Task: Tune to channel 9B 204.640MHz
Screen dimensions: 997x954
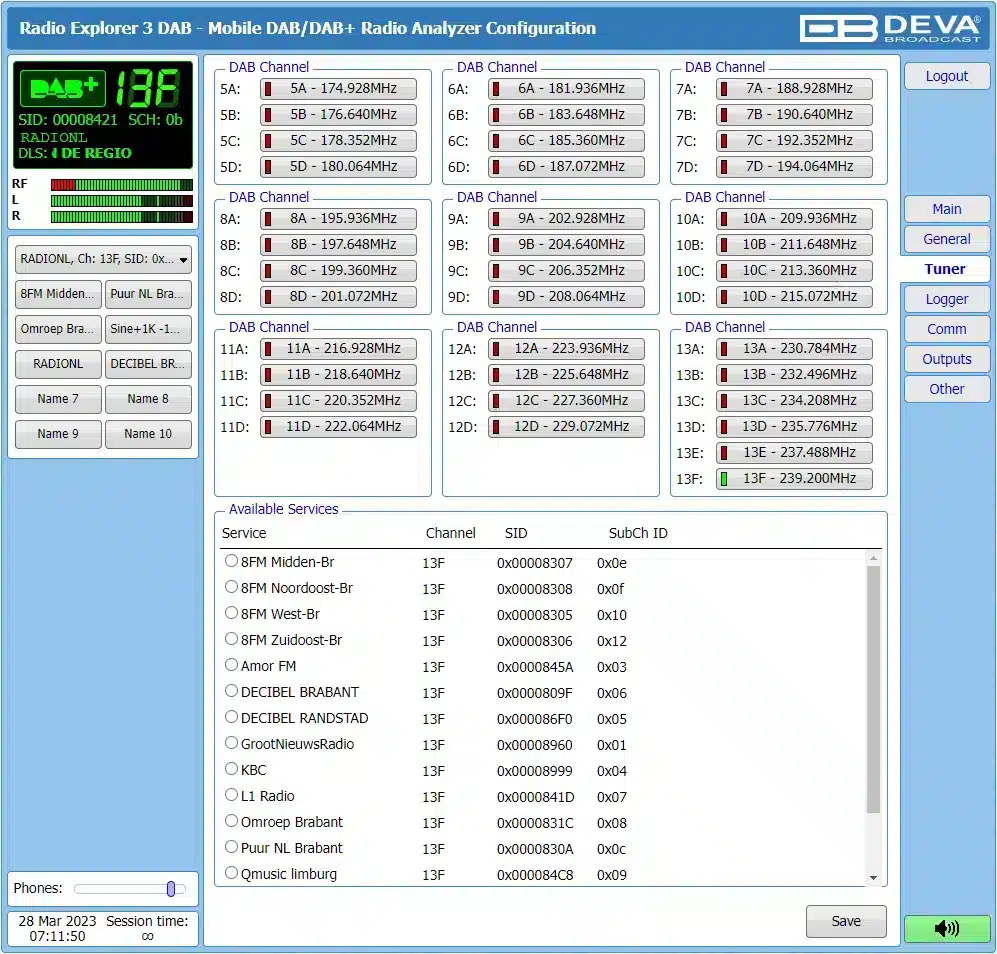Action: click(566, 245)
